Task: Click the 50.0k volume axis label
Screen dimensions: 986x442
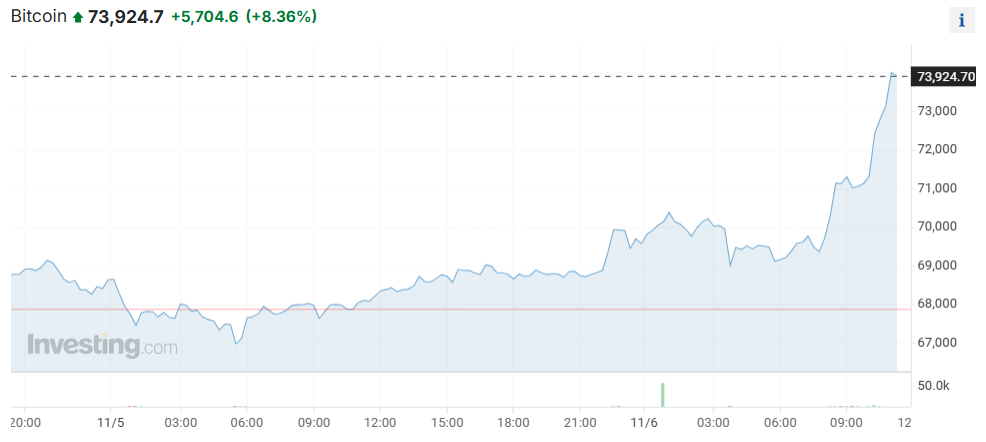Action: (x=934, y=385)
